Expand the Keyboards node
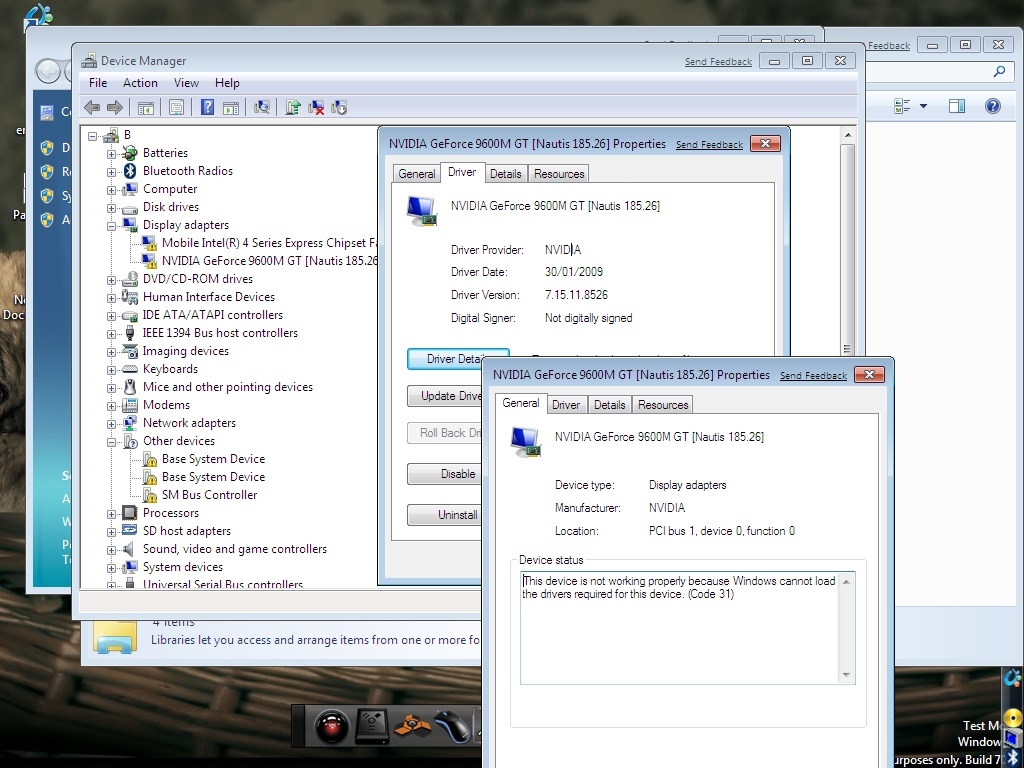This screenshot has height=768, width=1024. 112,370
